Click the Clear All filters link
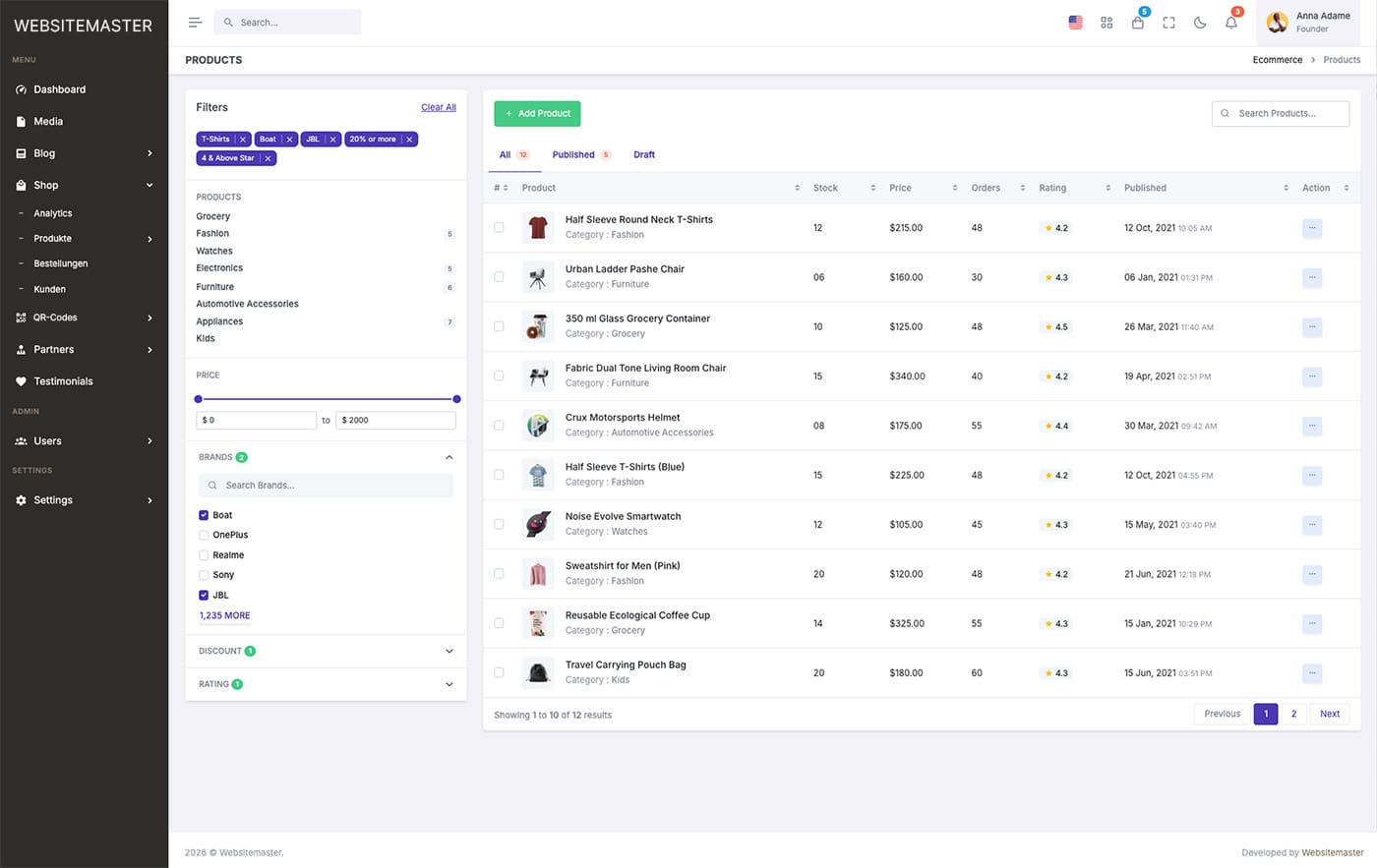The width and height of the screenshot is (1377, 868). (438, 107)
